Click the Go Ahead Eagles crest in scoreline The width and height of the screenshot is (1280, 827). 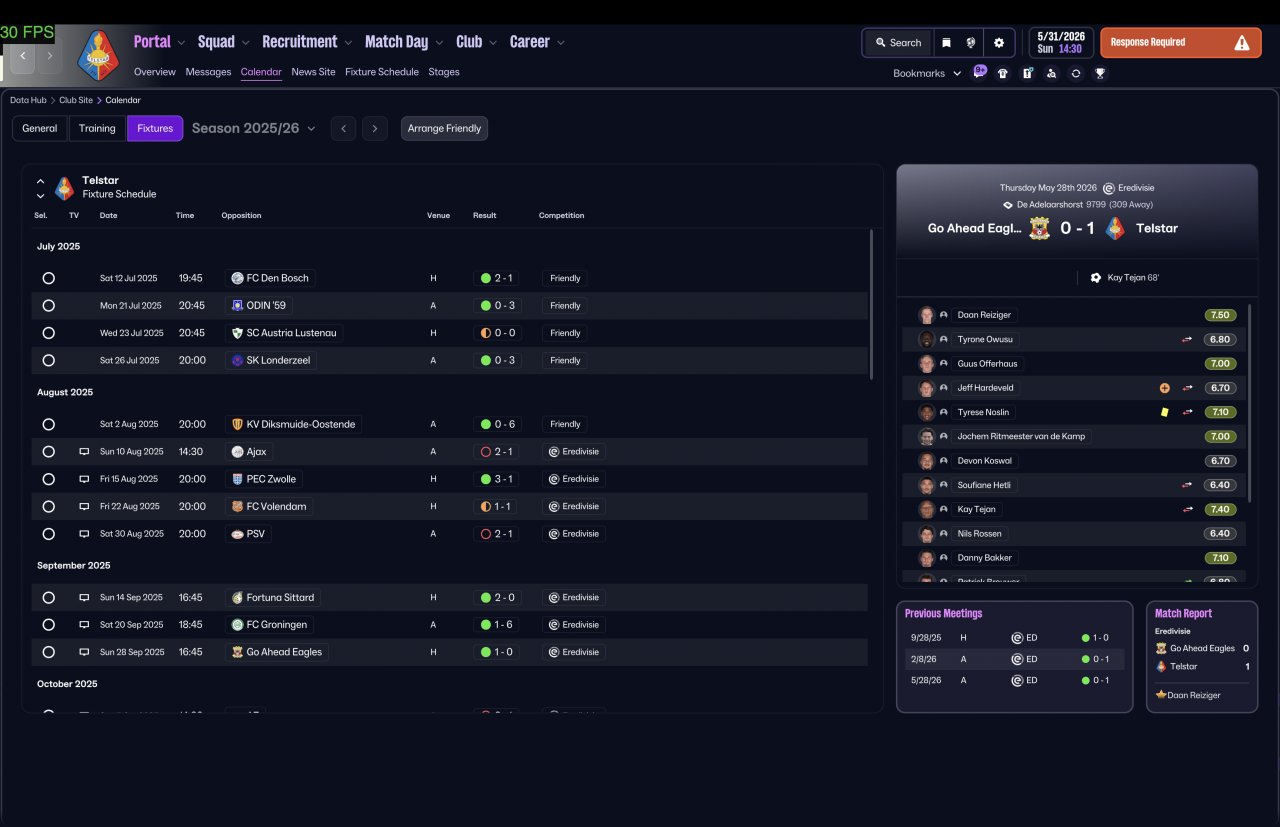[1040, 228]
